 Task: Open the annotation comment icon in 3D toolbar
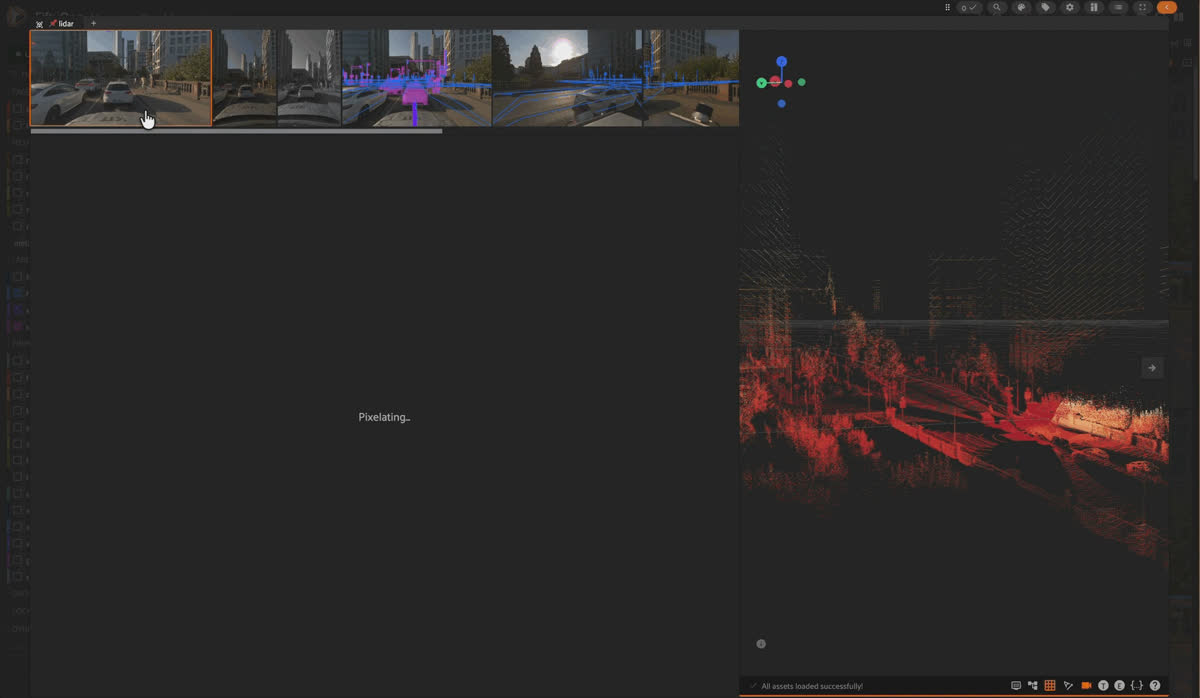pyautogui.click(x=1016, y=685)
